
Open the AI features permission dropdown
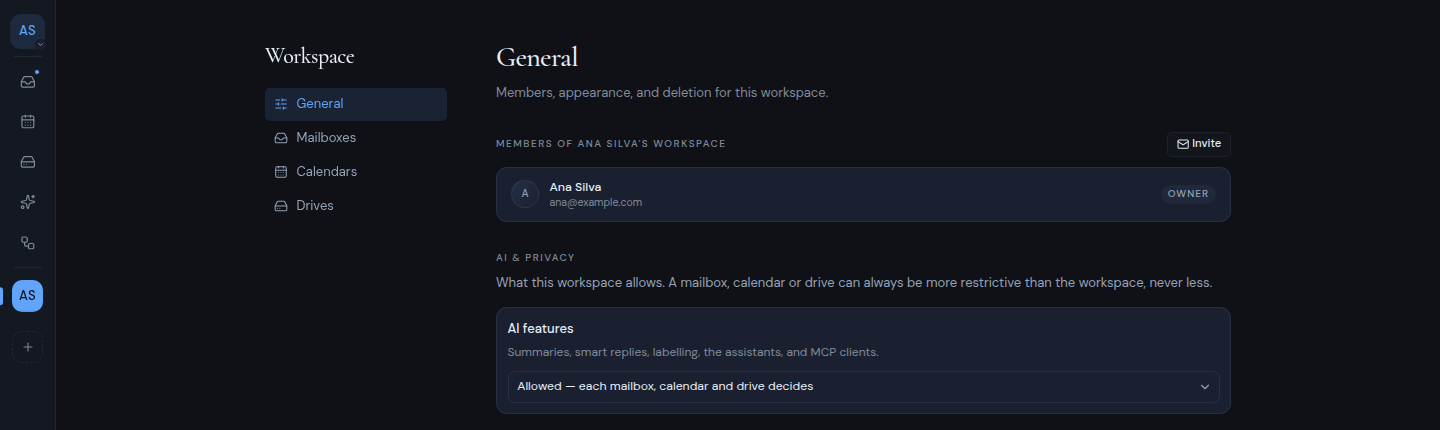point(863,387)
